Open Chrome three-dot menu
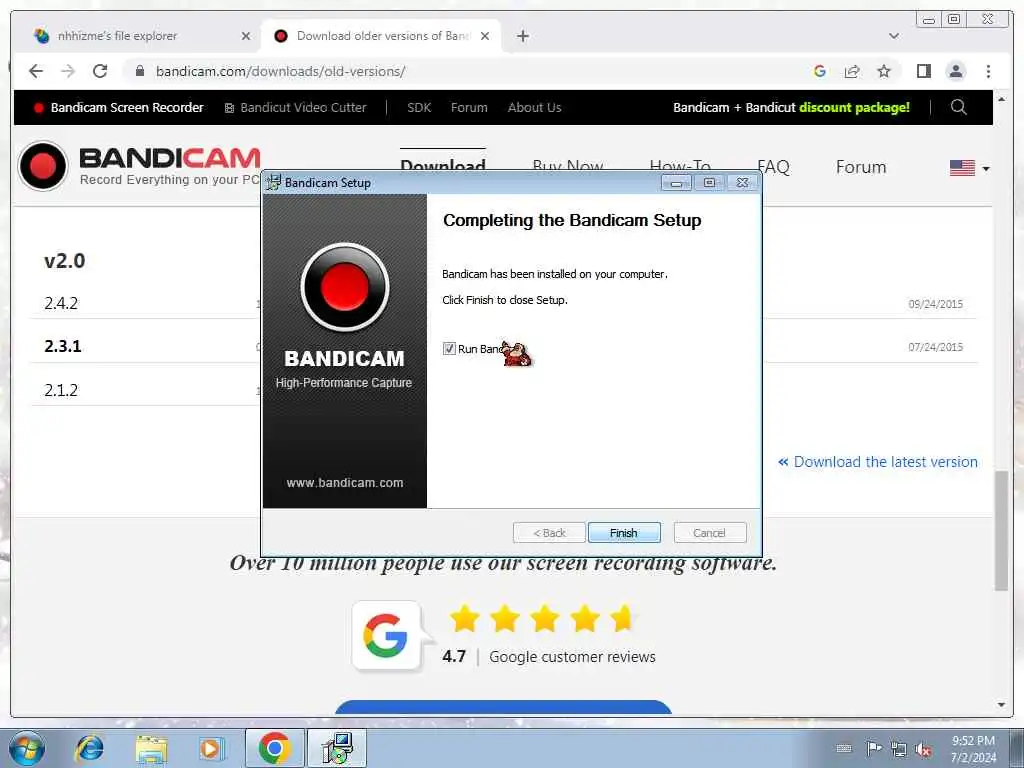The width and height of the screenshot is (1024, 768). pyautogui.click(x=988, y=71)
